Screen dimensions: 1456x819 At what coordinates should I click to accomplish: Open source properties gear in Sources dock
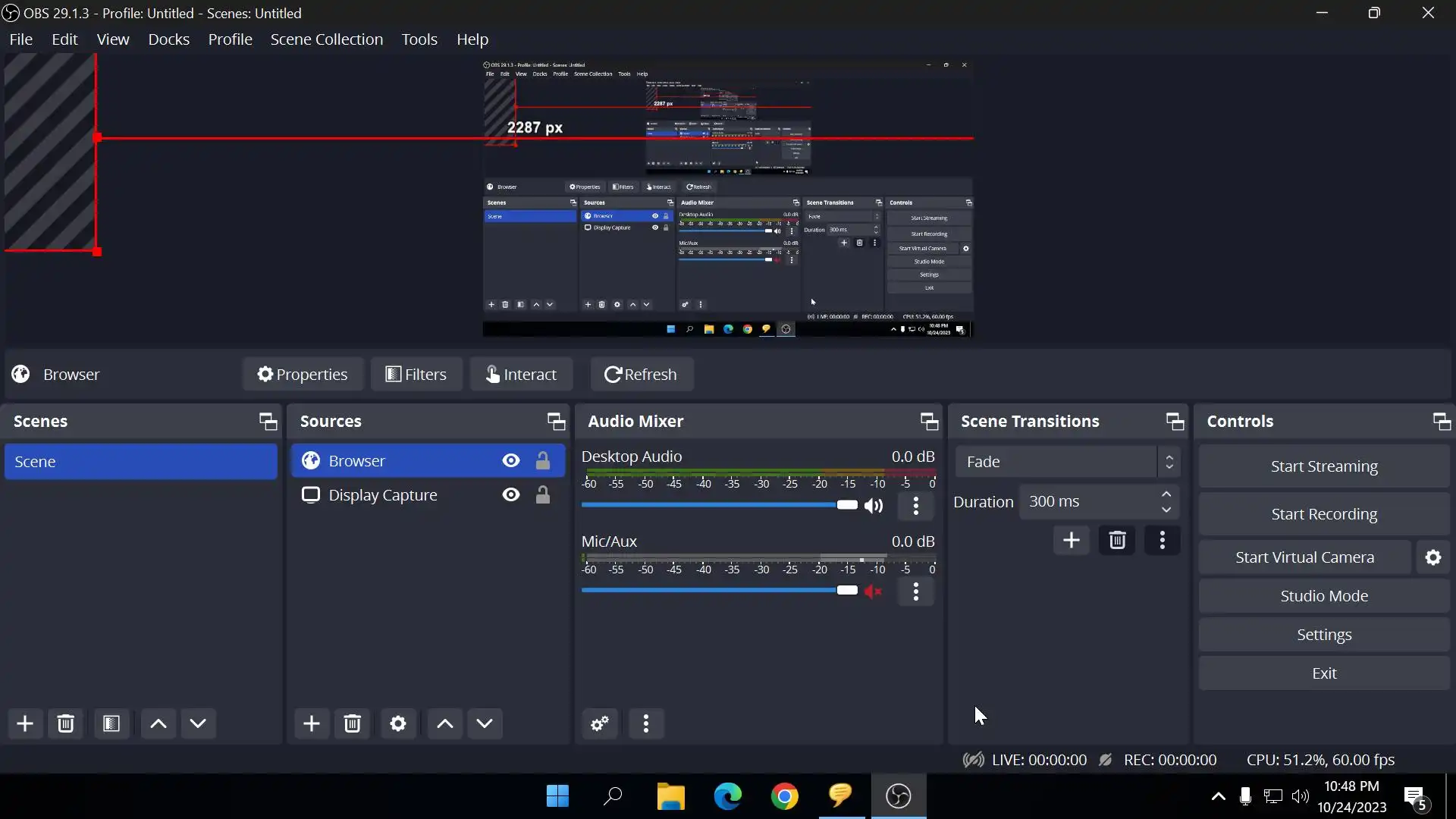[x=398, y=723]
